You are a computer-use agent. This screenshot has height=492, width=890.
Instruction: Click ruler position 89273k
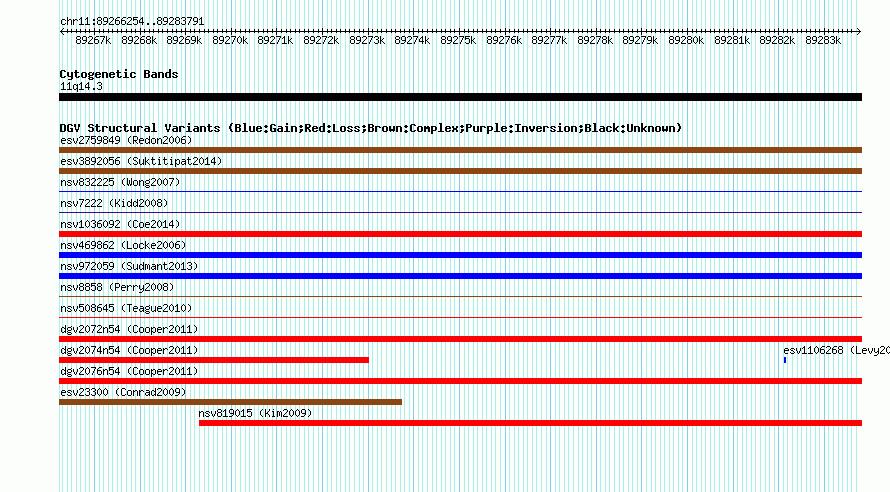click(x=367, y=40)
